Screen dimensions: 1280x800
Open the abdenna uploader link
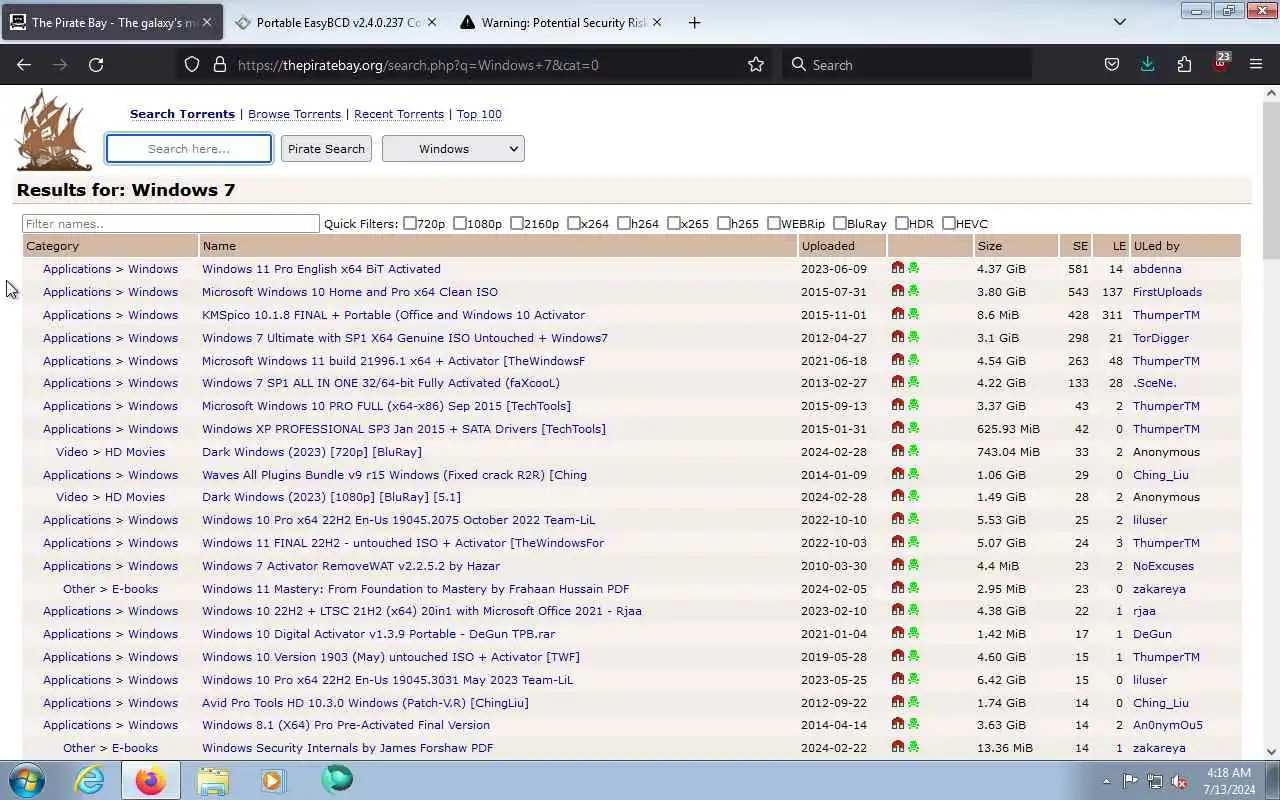[x=1157, y=268]
